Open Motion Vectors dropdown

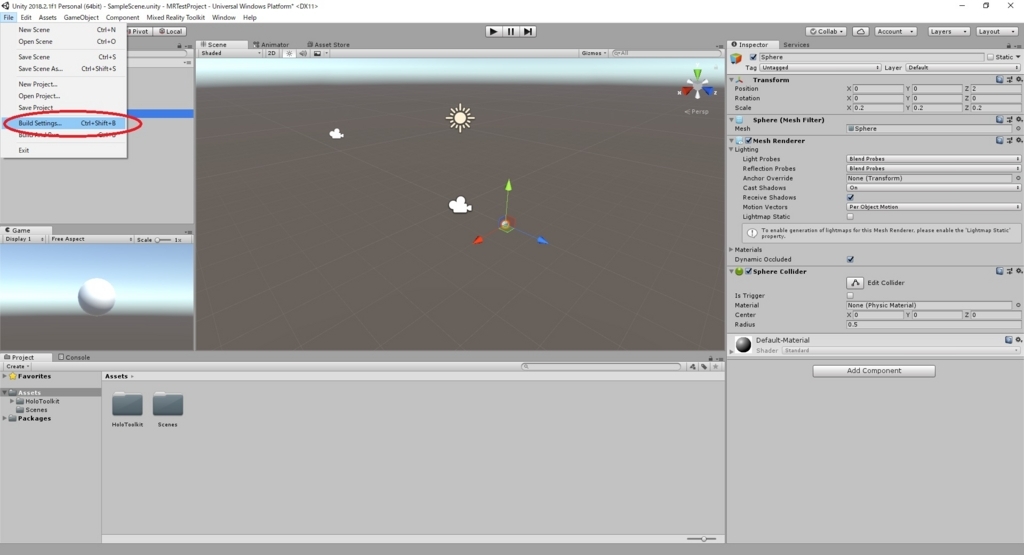[x=933, y=207]
